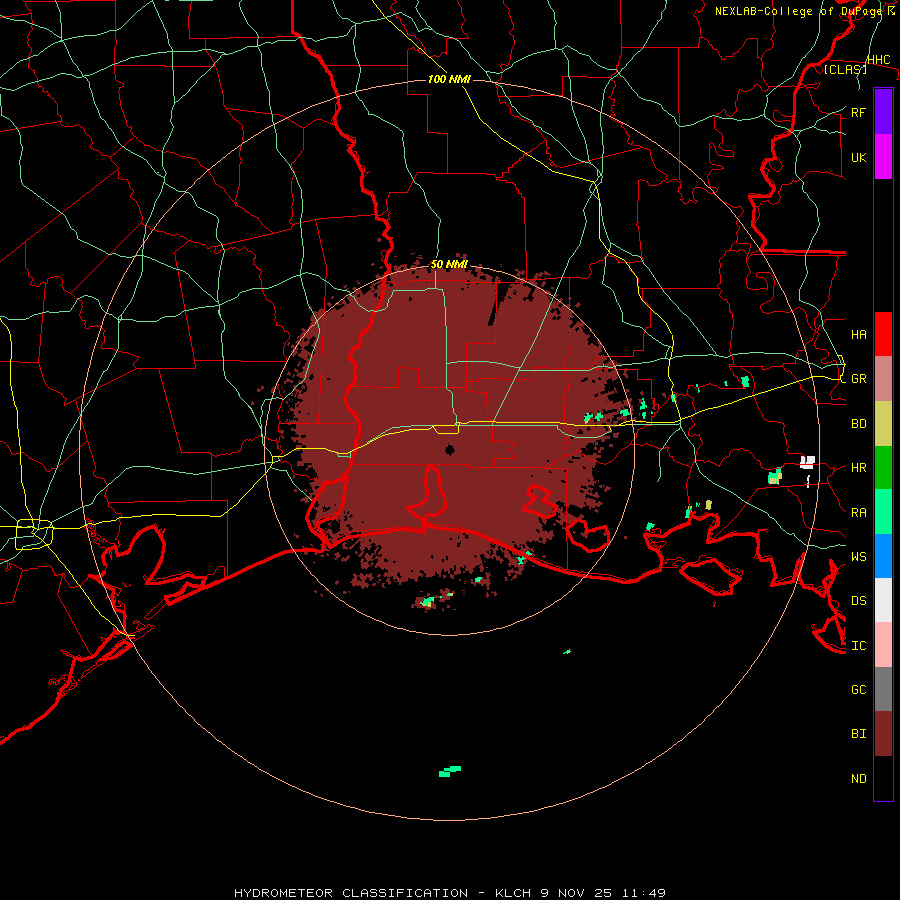900x900 pixels.
Task: Click the ND legend label
Action: click(x=858, y=779)
